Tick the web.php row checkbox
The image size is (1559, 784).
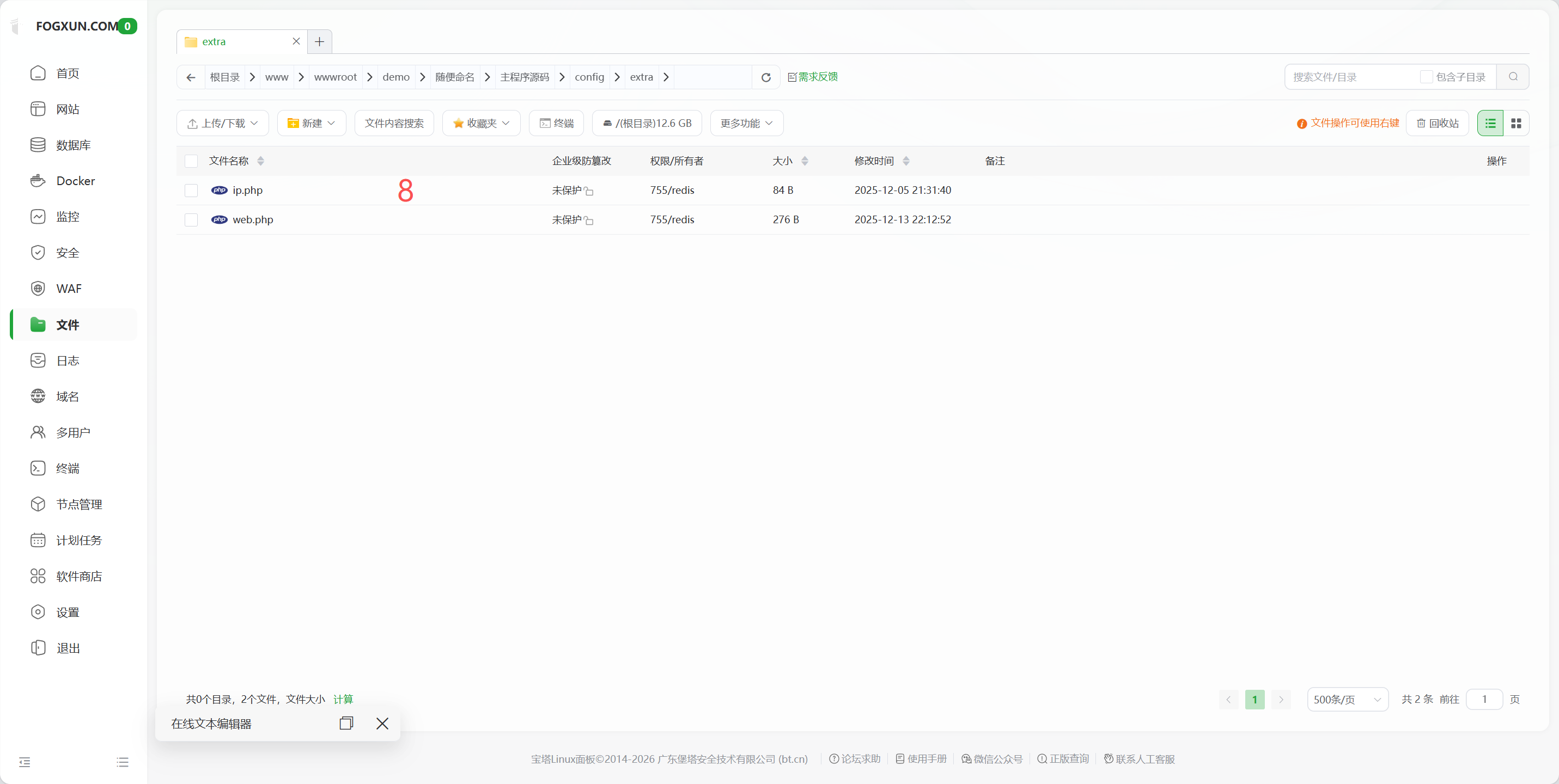[191, 219]
